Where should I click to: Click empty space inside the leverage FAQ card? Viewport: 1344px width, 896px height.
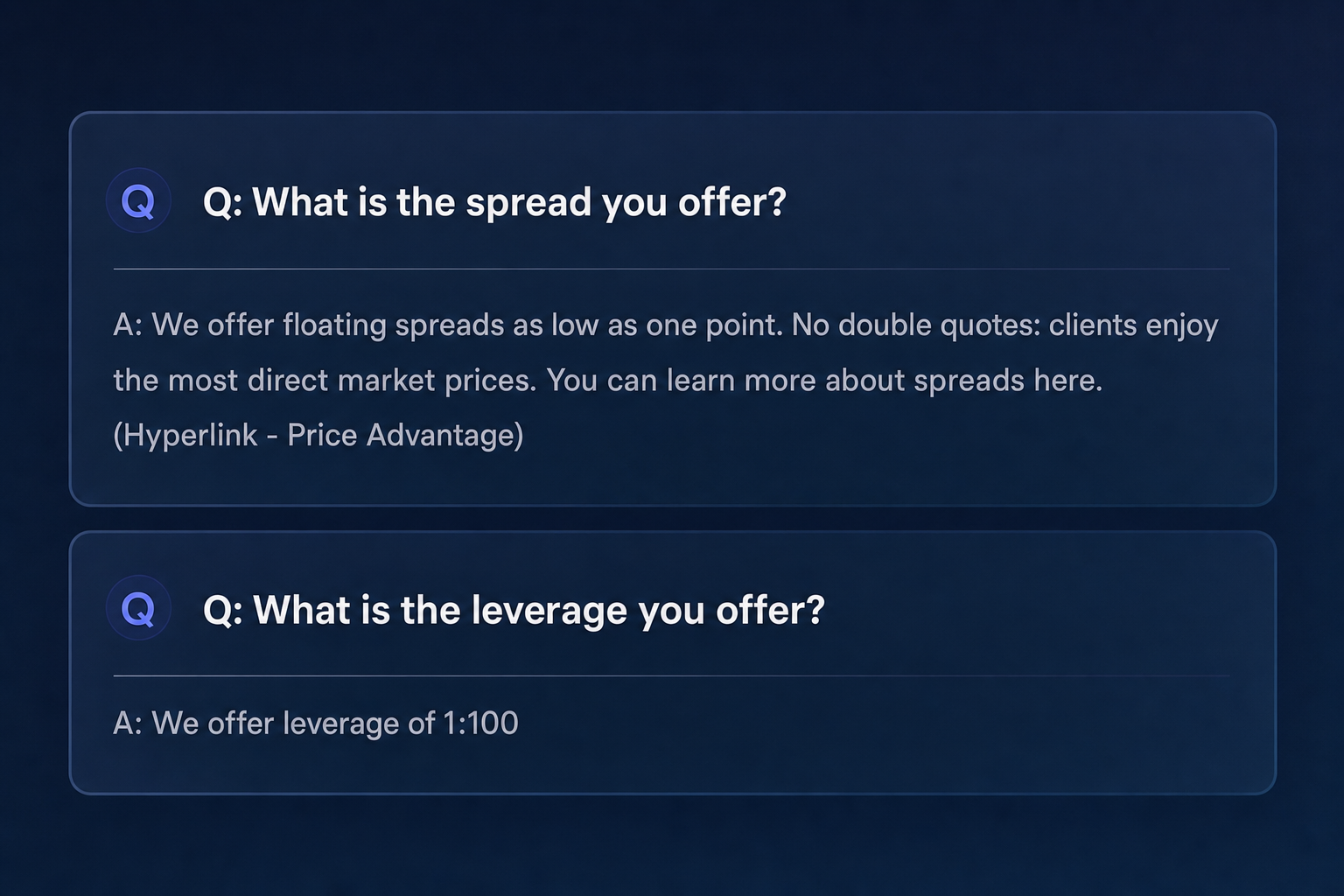tap(875, 735)
